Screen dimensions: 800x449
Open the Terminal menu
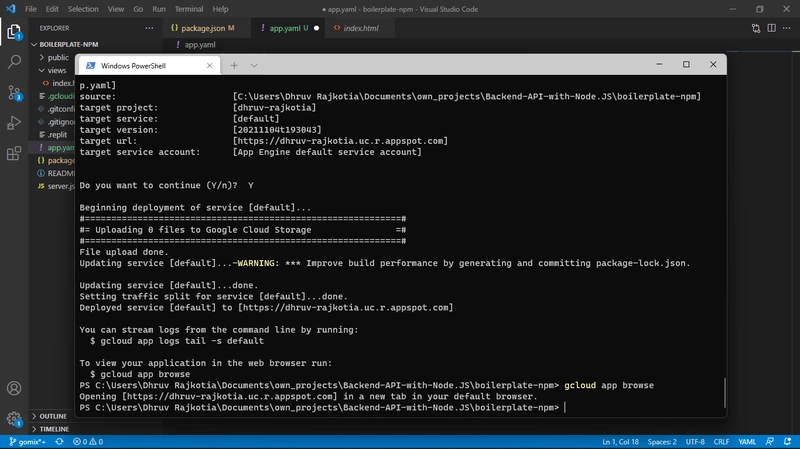click(189, 9)
